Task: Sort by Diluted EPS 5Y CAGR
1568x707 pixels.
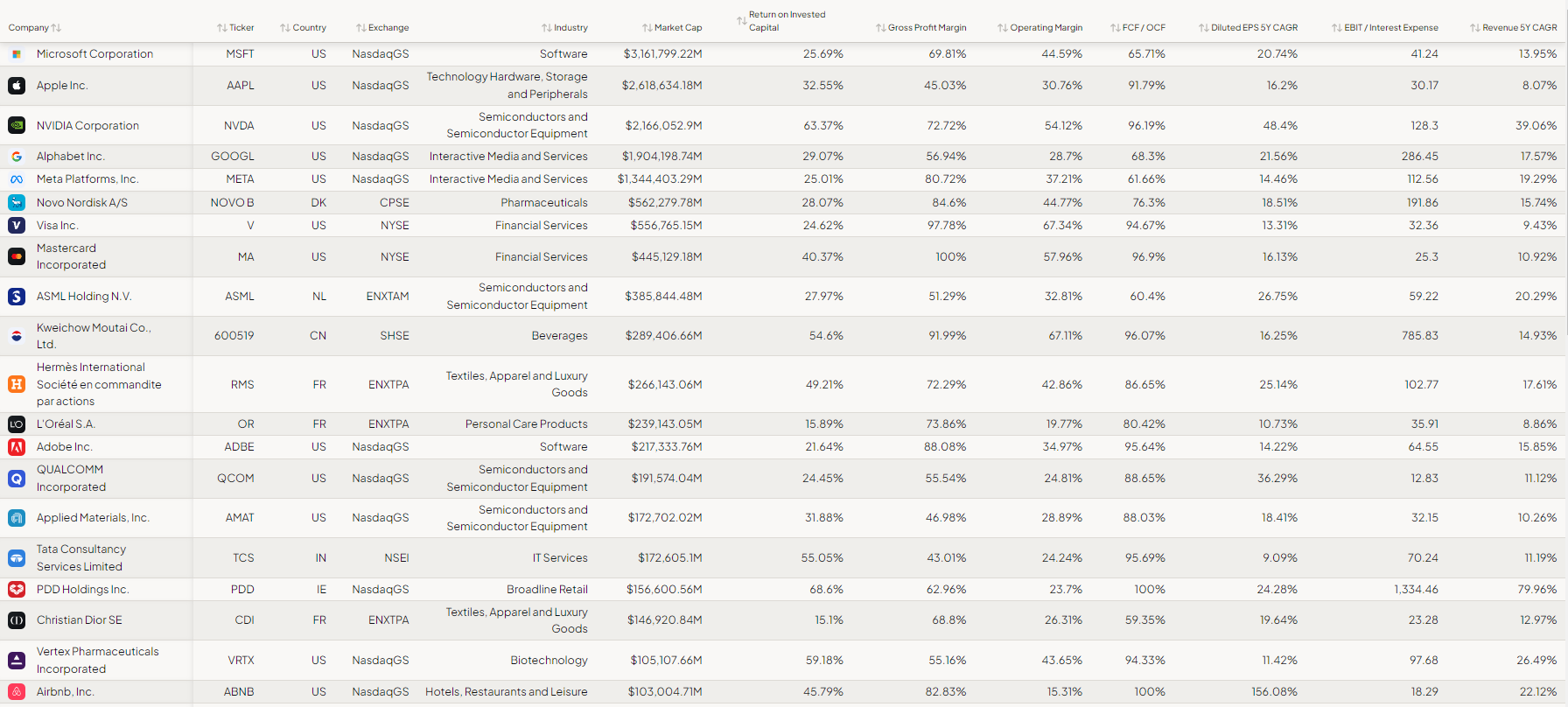Action: 1249,28
